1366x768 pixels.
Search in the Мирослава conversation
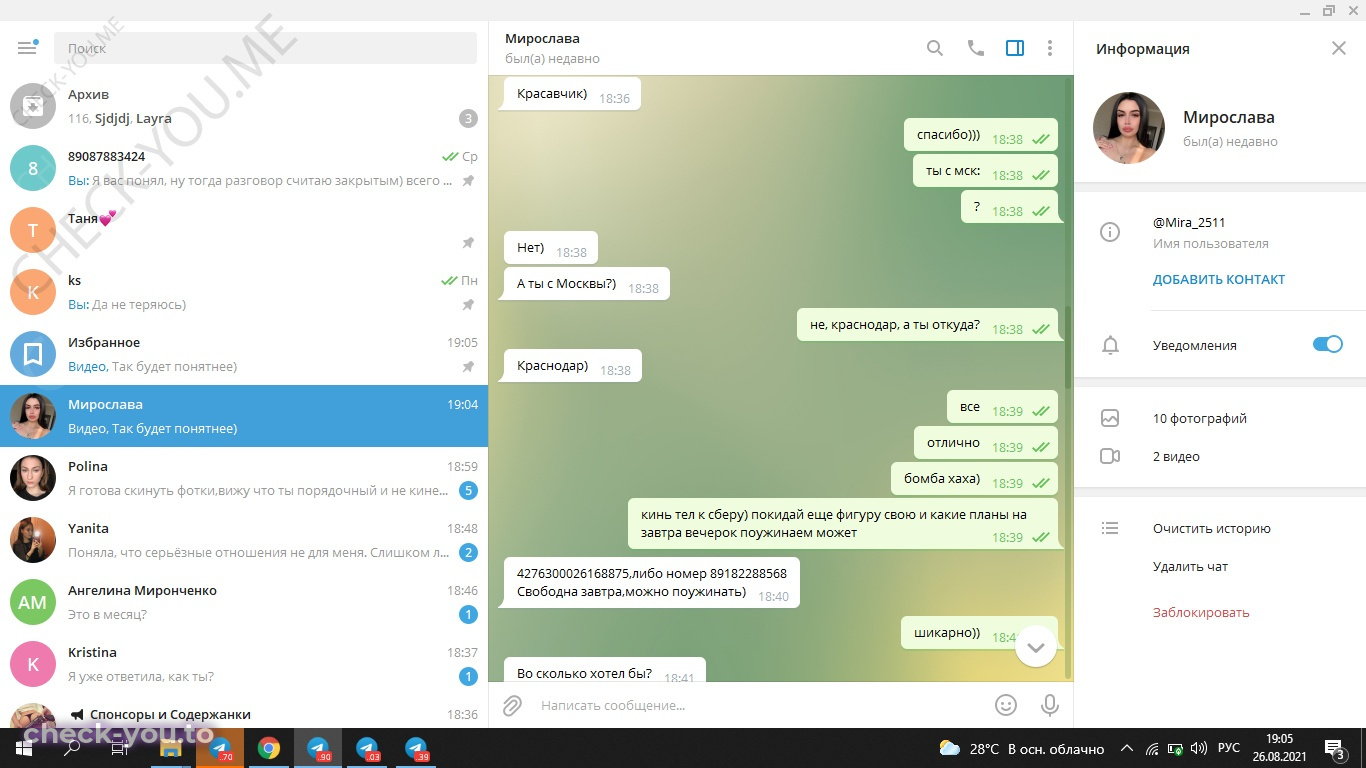[935, 48]
